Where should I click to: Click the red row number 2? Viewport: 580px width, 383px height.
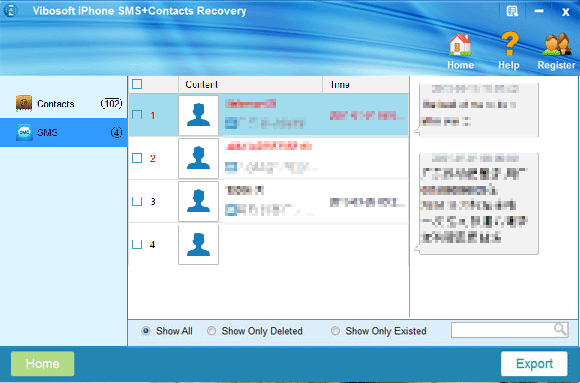[x=152, y=158]
